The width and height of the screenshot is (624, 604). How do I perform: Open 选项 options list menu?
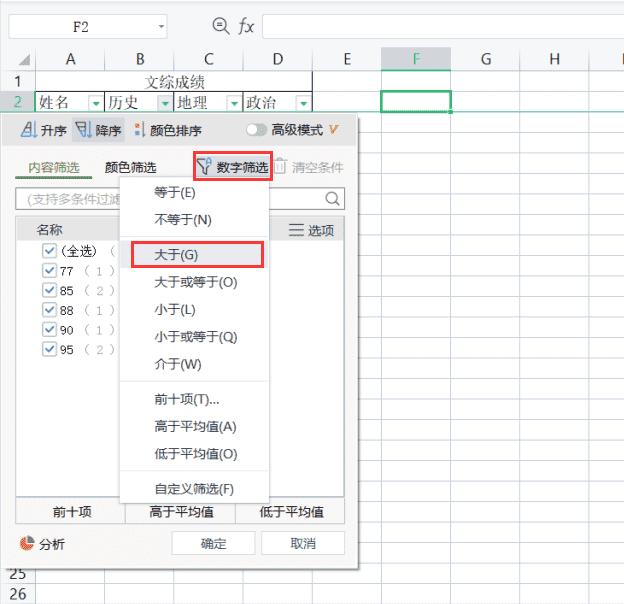point(311,230)
